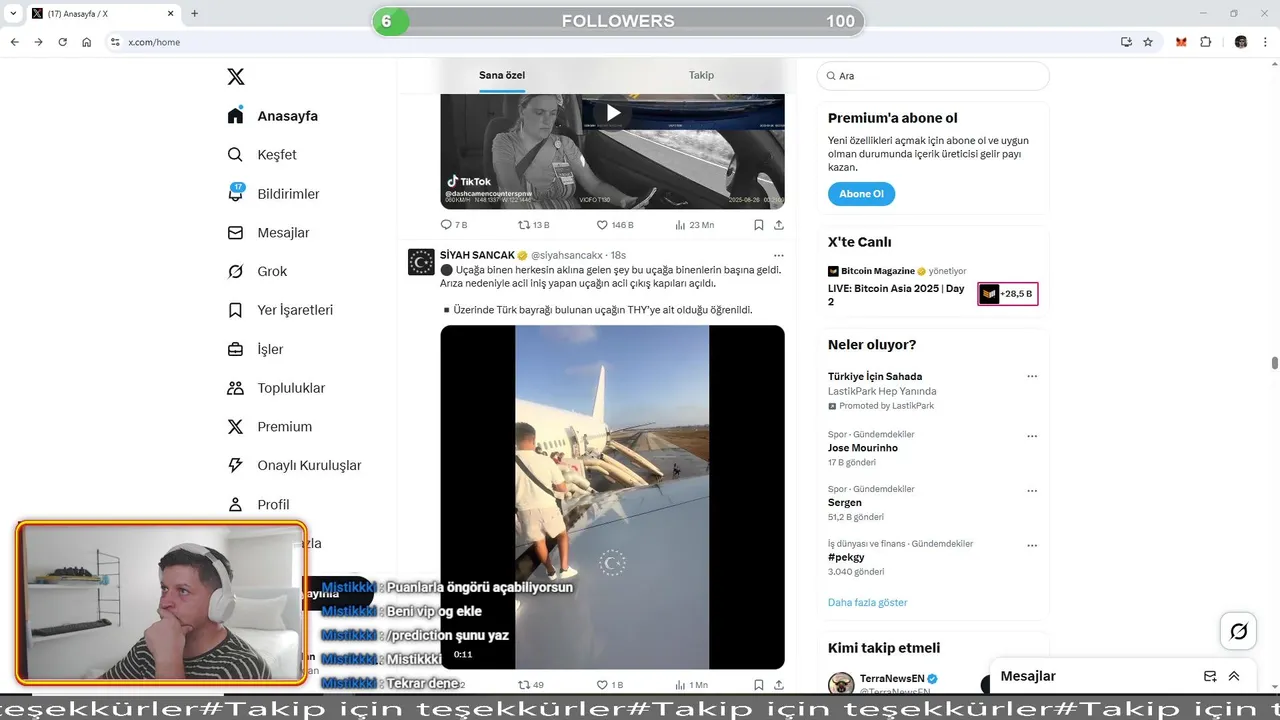
Task: Open Sergen trending topic
Action: pyautogui.click(x=845, y=503)
